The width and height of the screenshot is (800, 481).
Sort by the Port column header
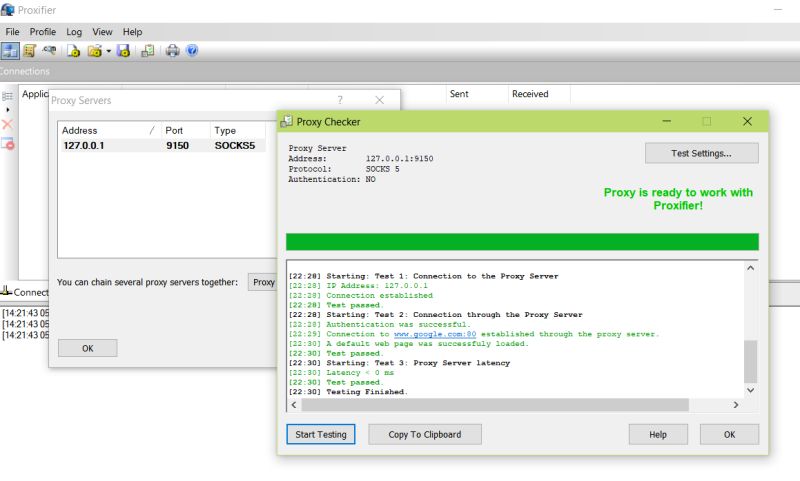pyautogui.click(x=186, y=131)
